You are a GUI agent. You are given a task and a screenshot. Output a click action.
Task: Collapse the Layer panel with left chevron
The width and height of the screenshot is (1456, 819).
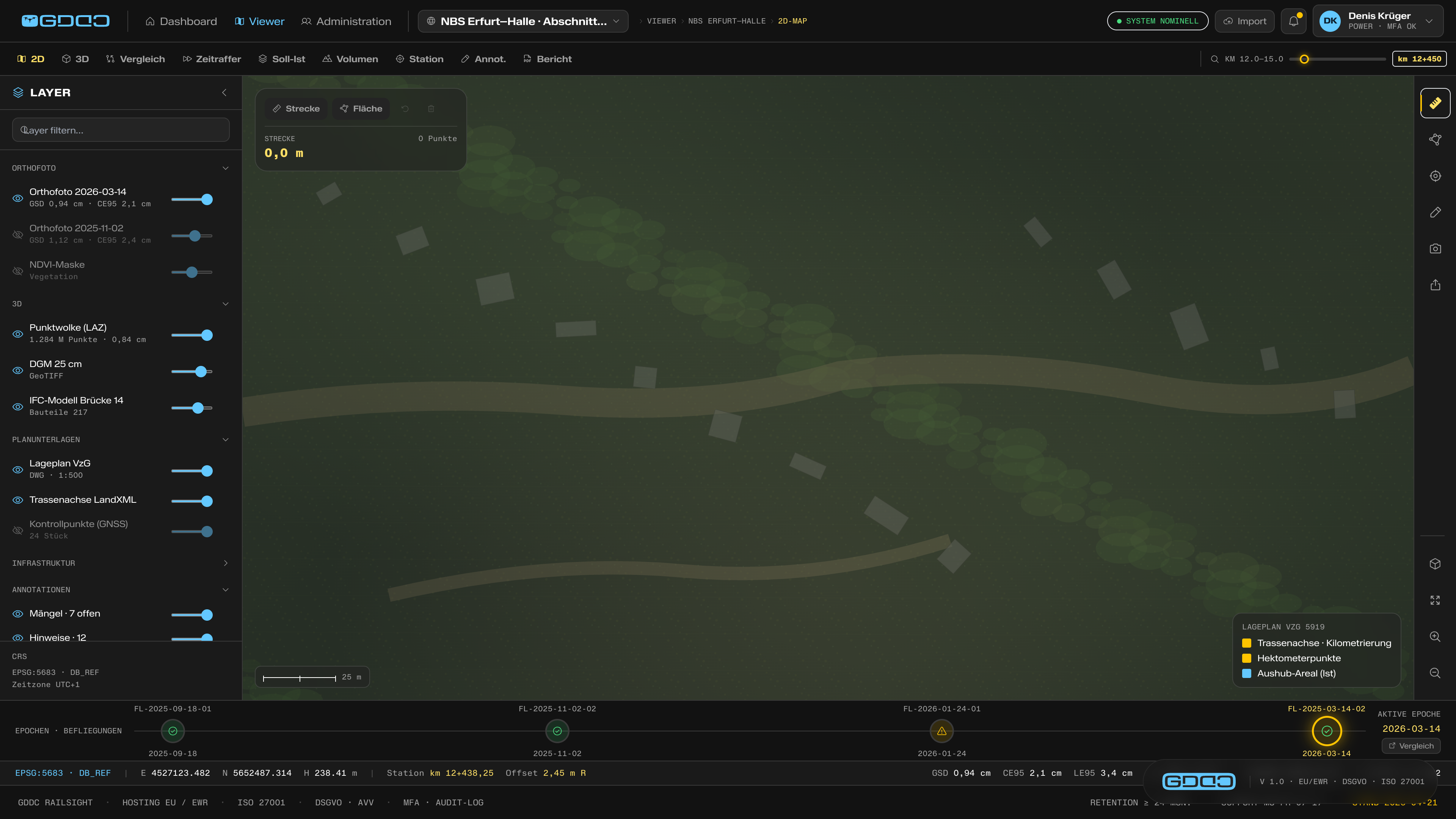click(x=224, y=93)
